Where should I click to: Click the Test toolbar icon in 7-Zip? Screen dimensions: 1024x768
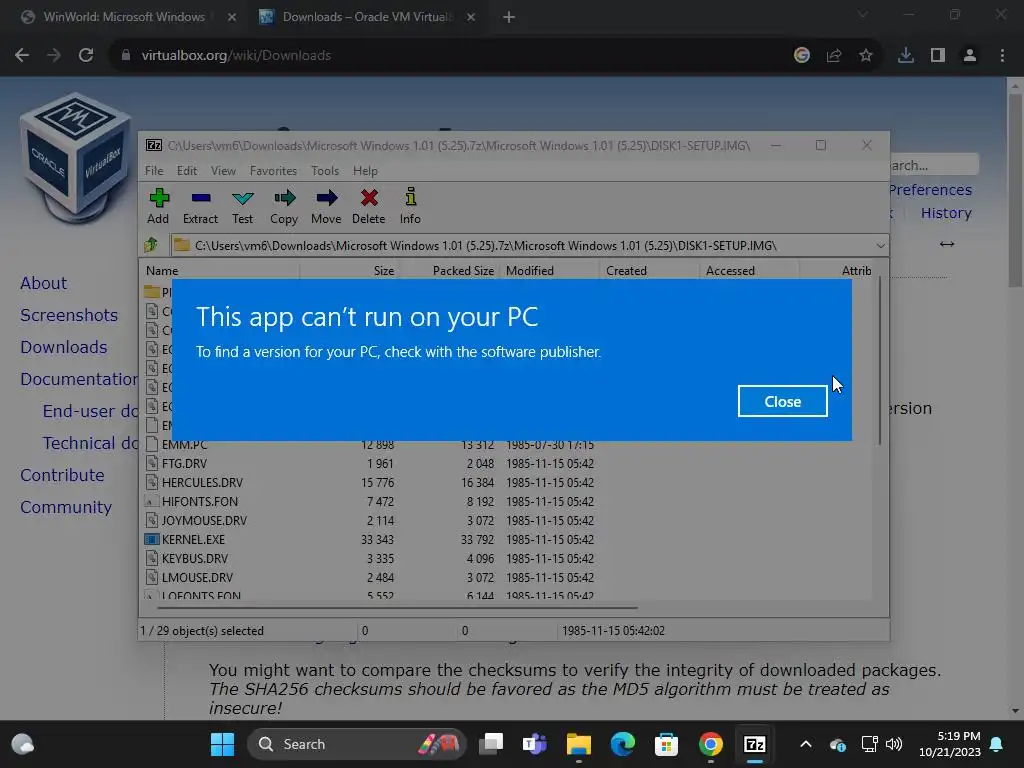pyautogui.click(x=242, y=206)
